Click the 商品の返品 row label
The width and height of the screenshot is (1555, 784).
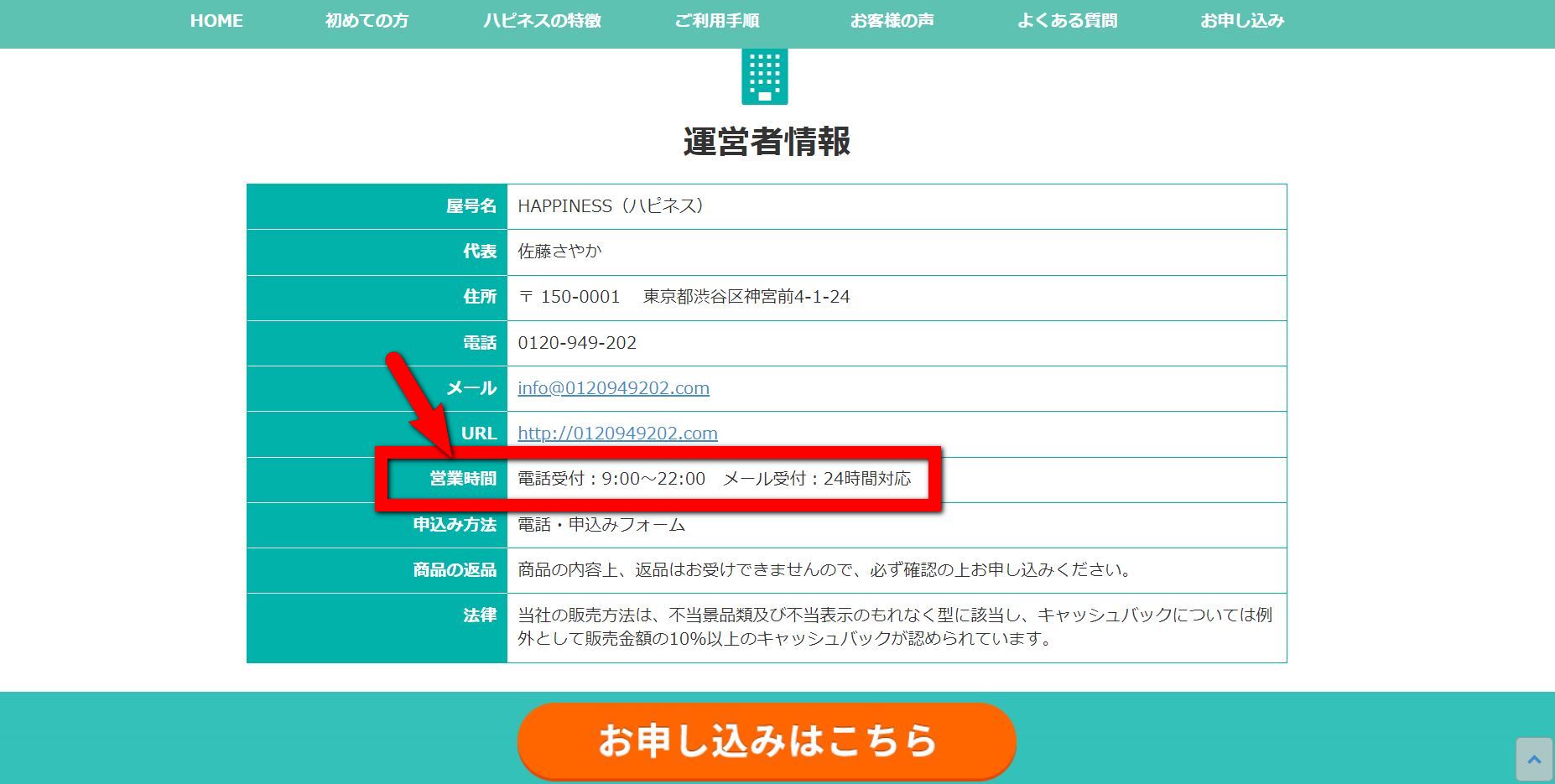tap(455, 570)
